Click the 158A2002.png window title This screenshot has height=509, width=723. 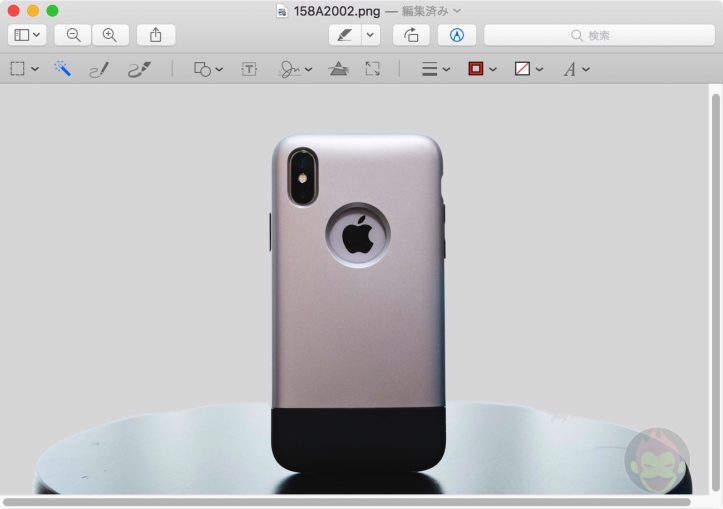click(337, 11)
